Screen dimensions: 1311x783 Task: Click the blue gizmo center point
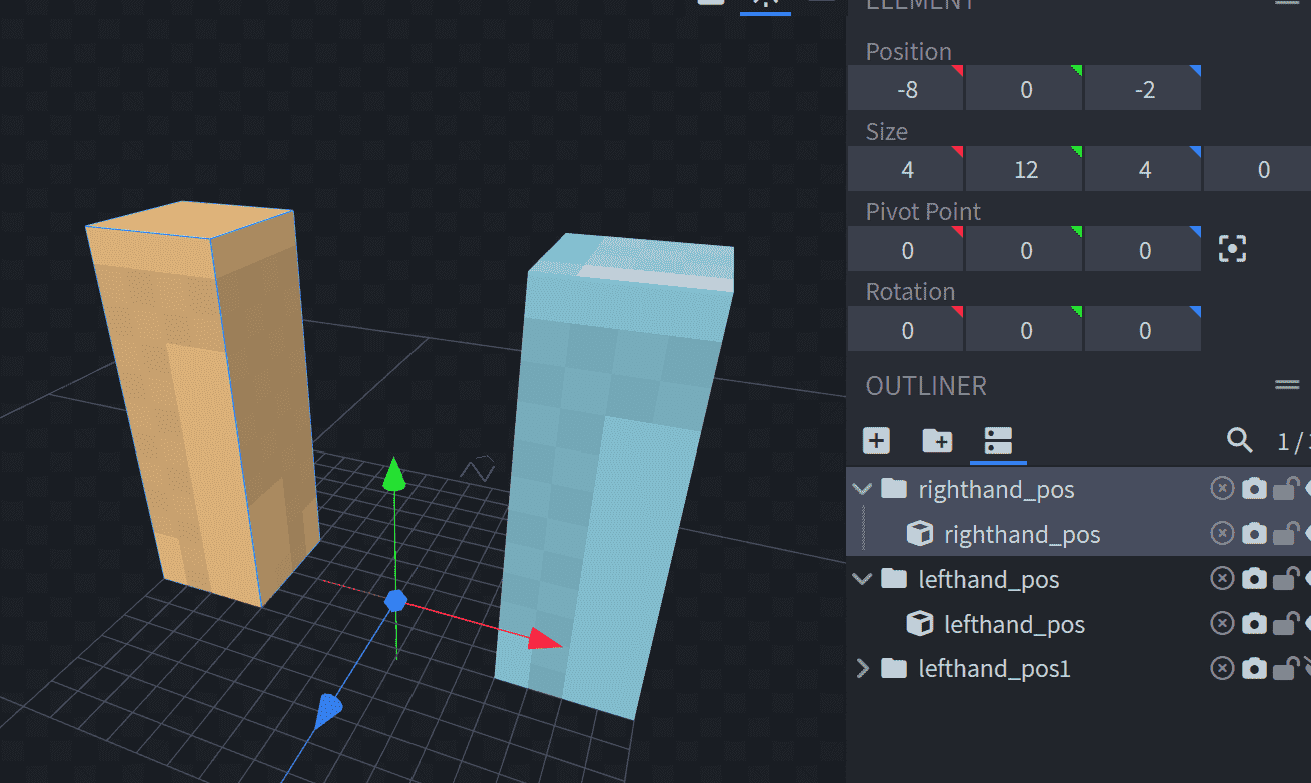pos(396,600)
